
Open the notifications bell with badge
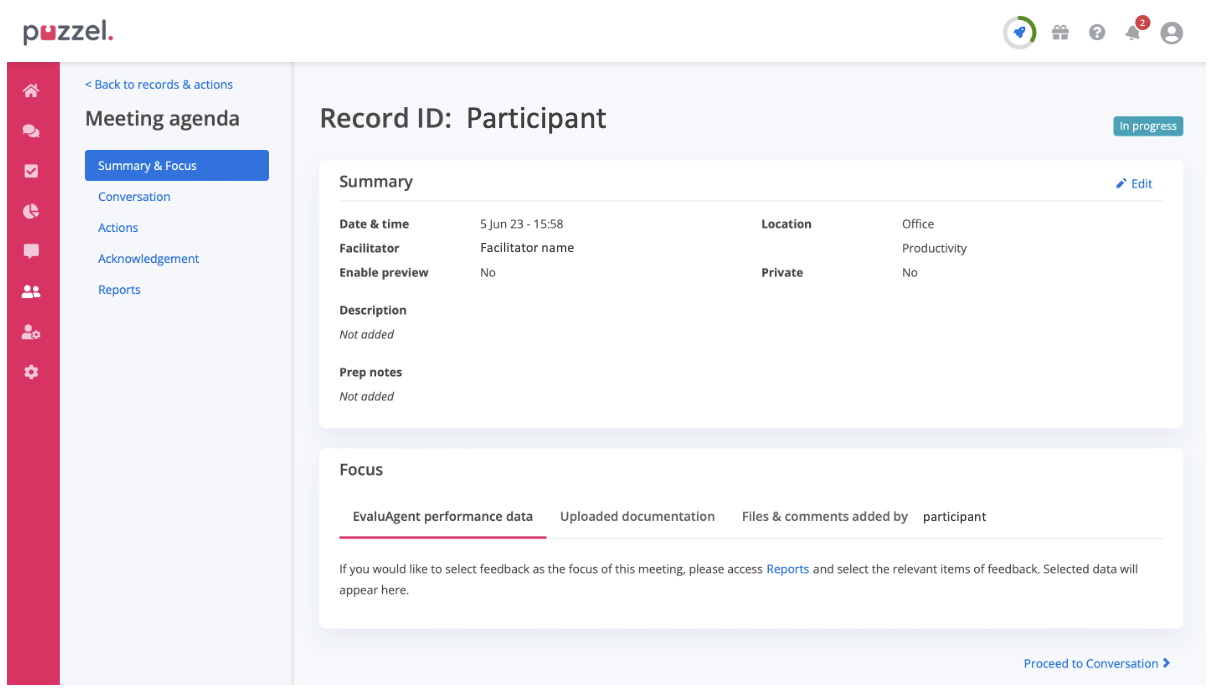[1134, 32]
